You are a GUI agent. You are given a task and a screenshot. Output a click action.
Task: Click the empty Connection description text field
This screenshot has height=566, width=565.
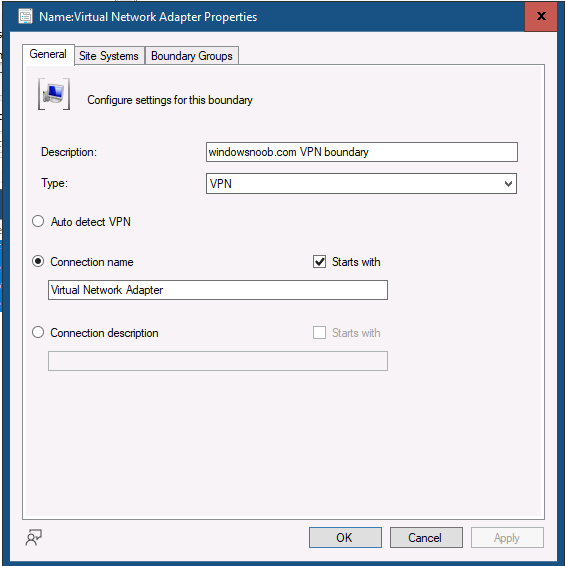pyautogui.click(x=218, y=361)
